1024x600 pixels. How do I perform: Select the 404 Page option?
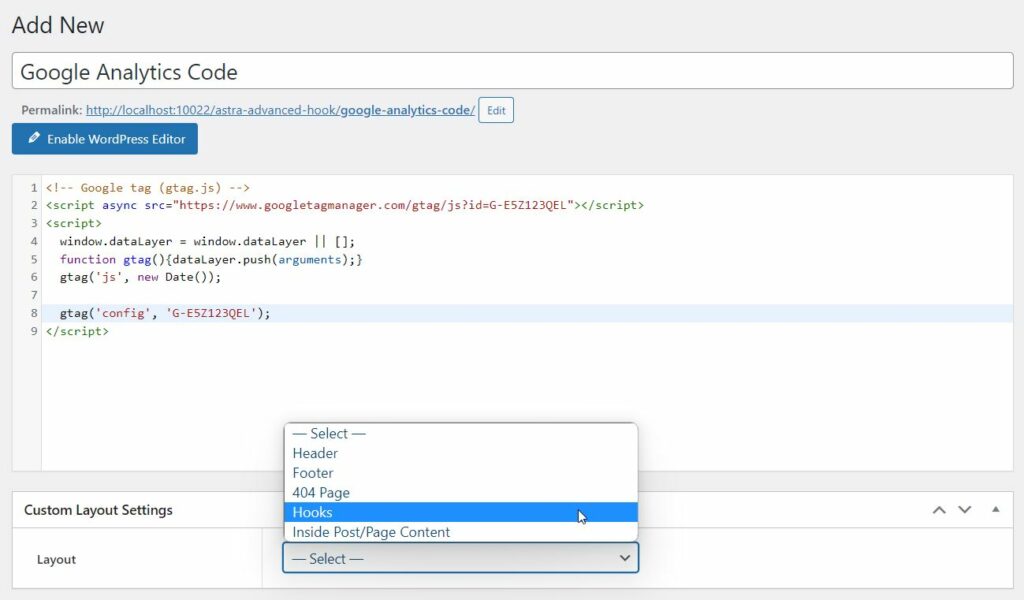point(322,492)
